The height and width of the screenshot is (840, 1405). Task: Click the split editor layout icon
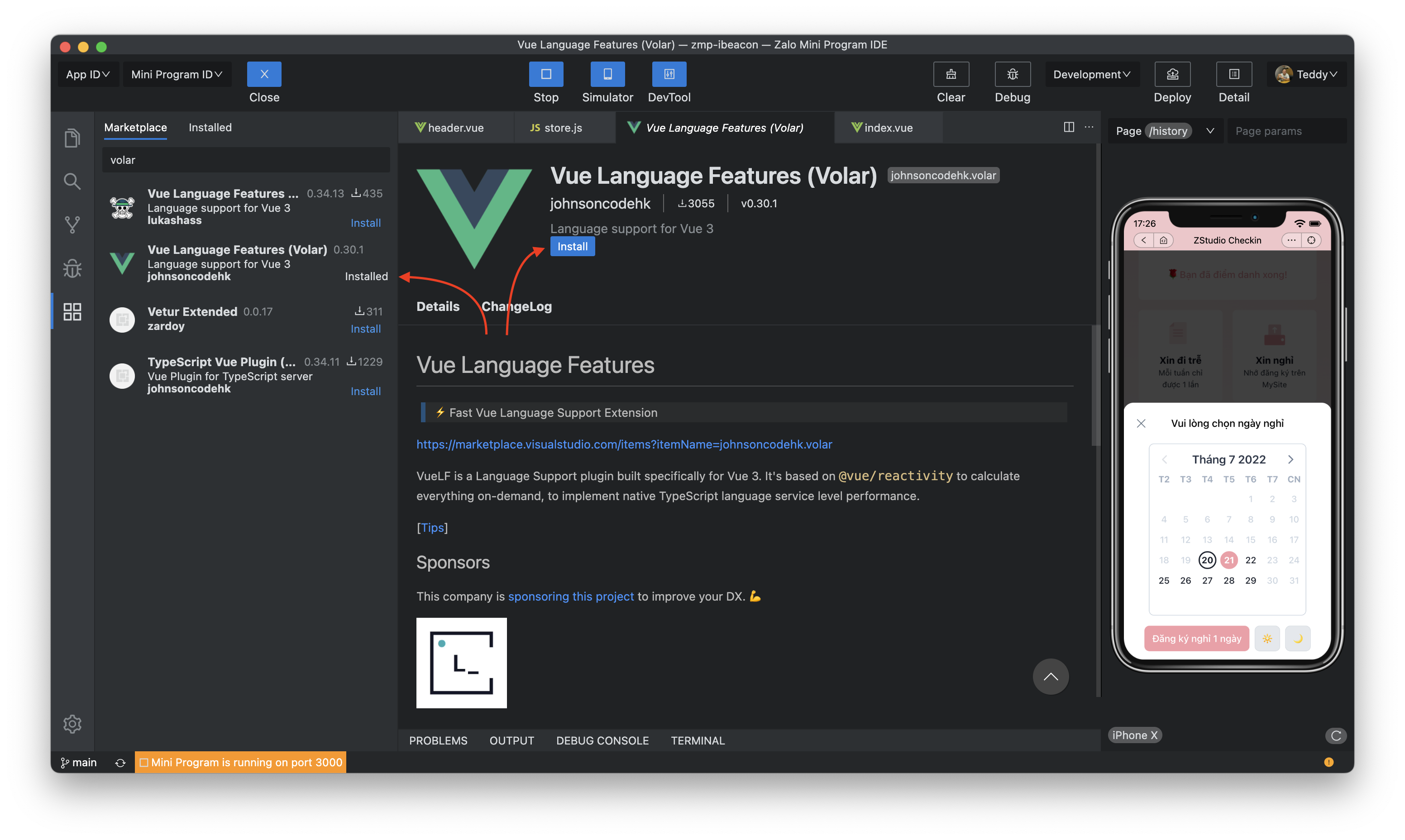pos(1068,127)
